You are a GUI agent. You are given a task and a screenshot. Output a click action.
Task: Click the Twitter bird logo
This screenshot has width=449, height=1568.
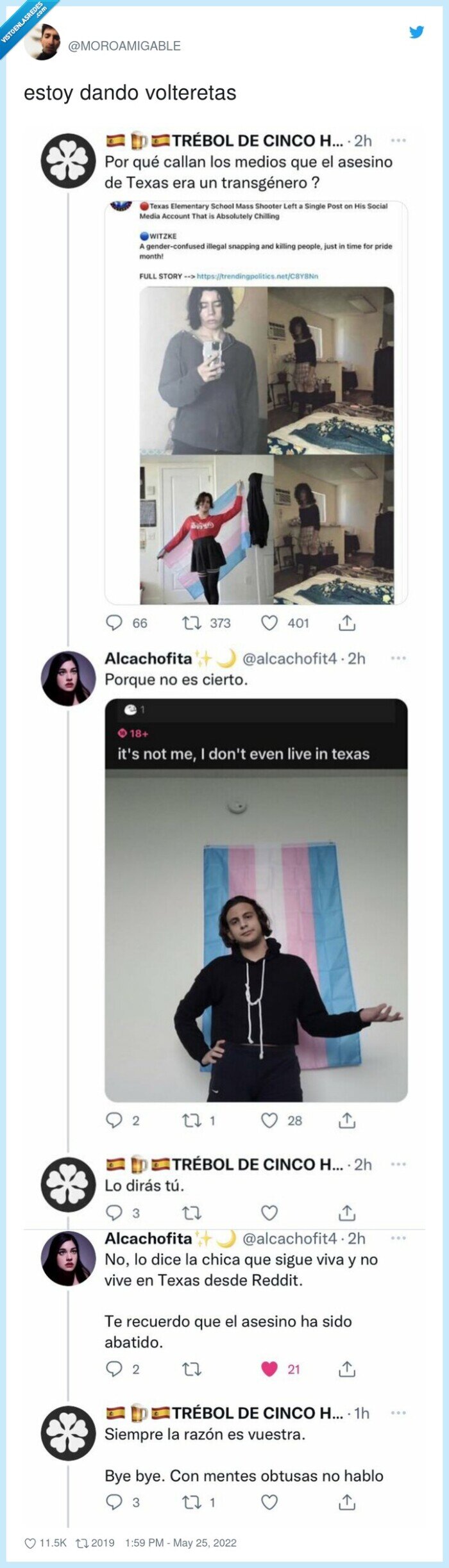417,31
